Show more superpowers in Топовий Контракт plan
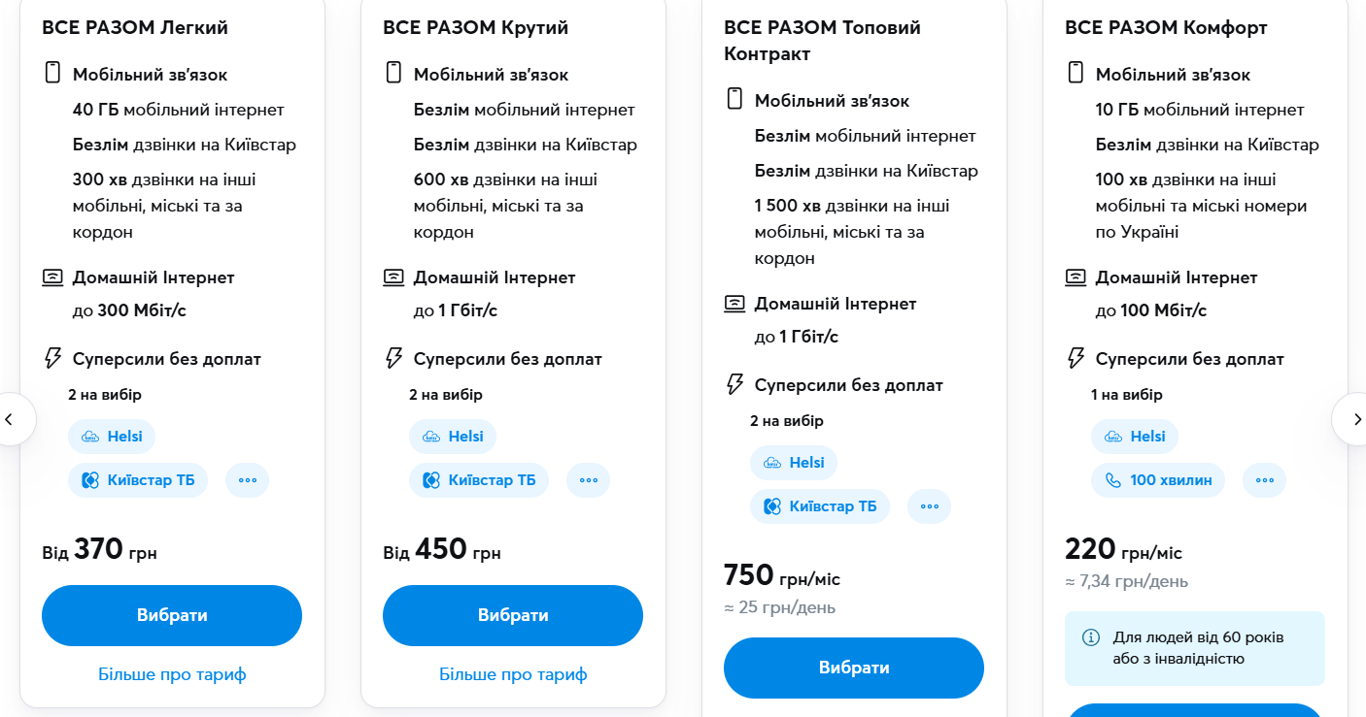This screenshot has height=717, width=1366. 929,506
